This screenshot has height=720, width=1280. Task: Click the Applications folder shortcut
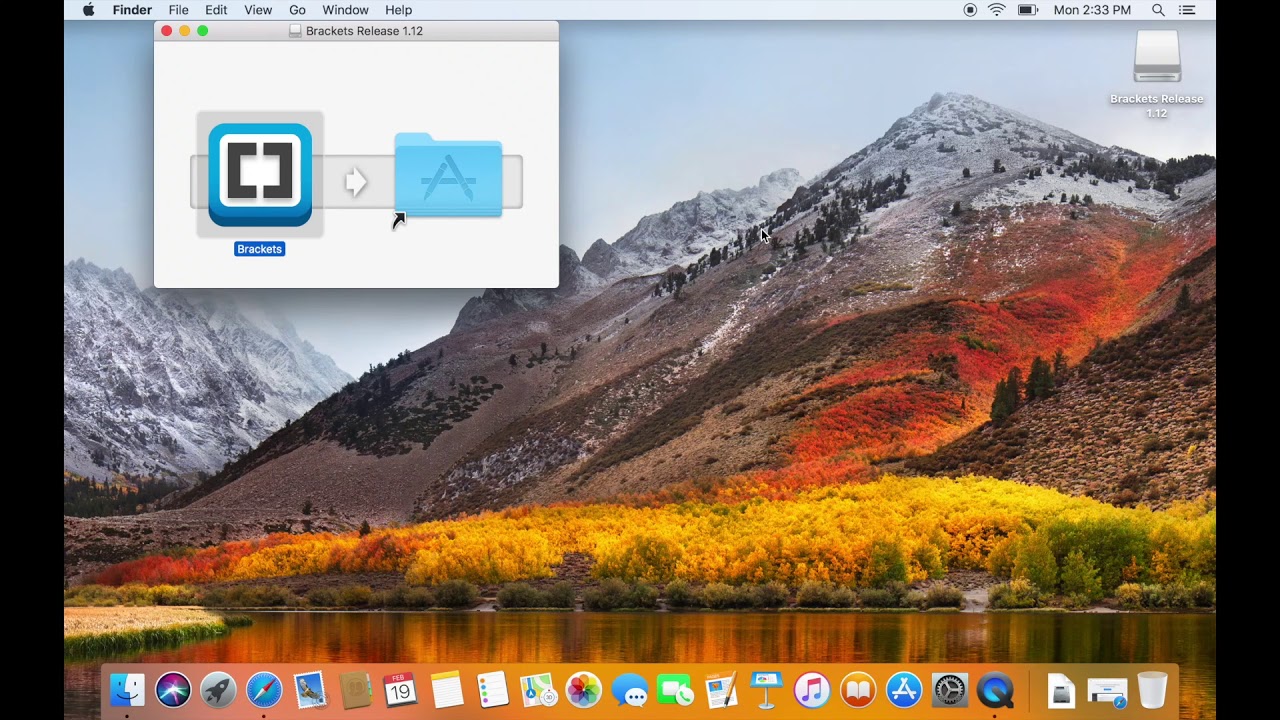tap(448, 175)
